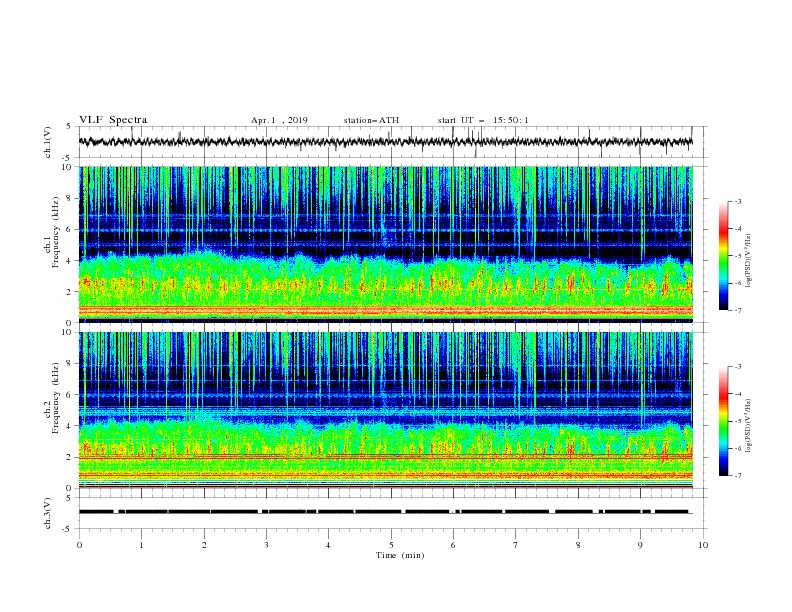Click the time axis tick label "9"

tap(640, 545)
